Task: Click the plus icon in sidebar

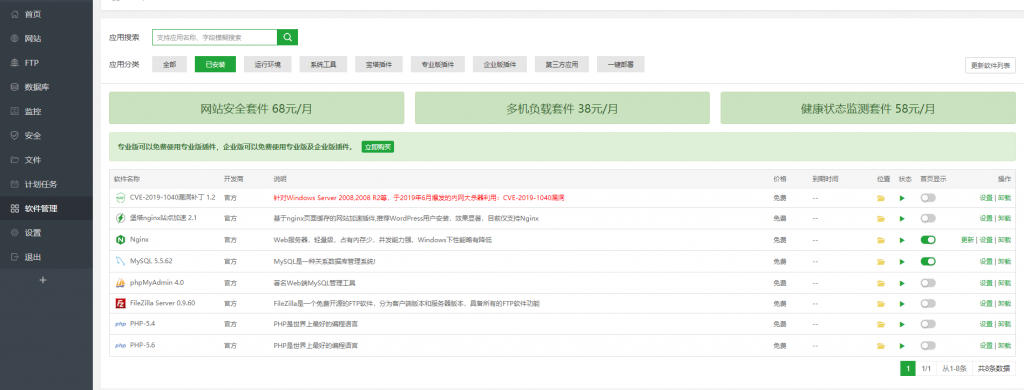Action: click(x=43, y=280)
